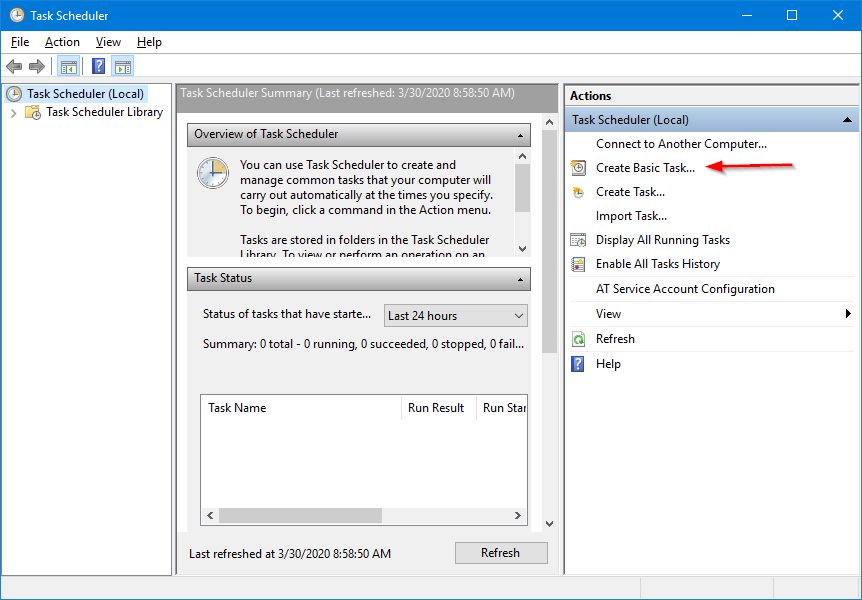Click Create Task... action

[x=631, y=192]
